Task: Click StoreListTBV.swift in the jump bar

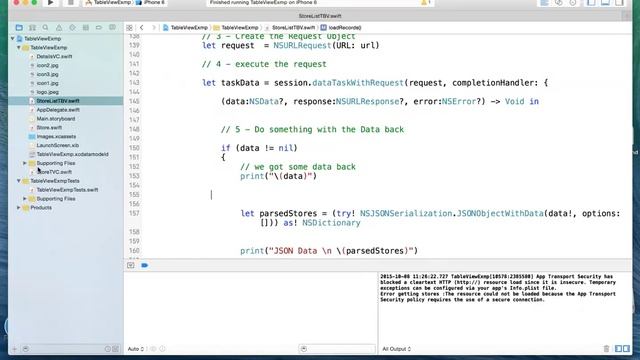Action: click(x=290, y=28)
